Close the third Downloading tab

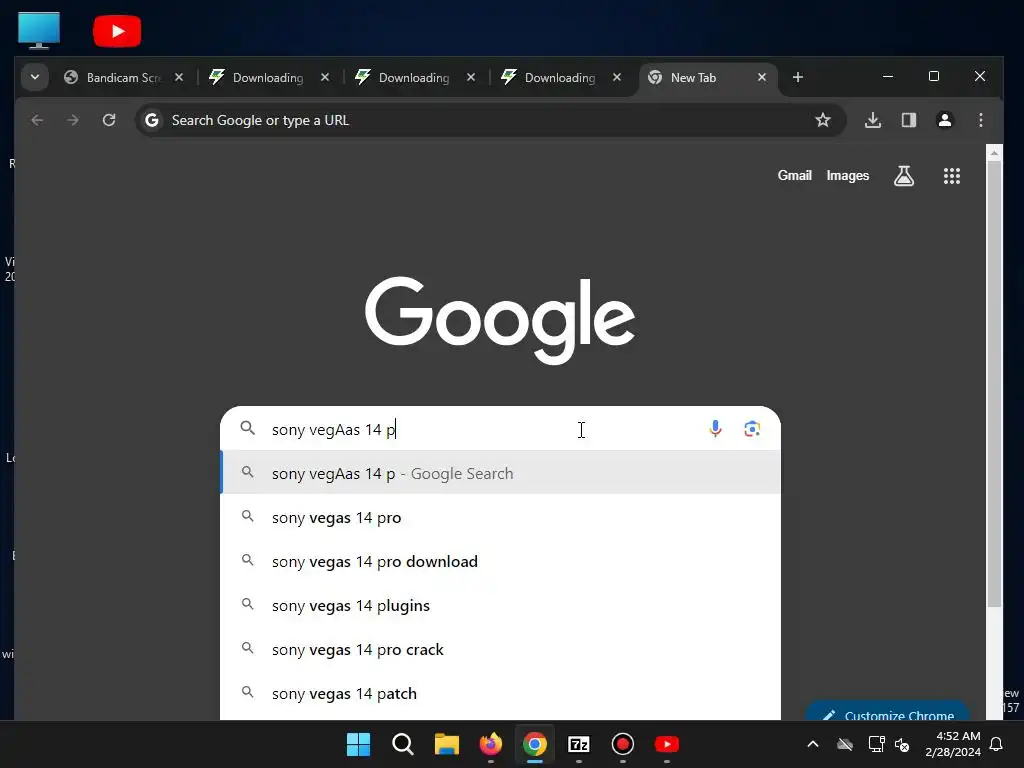[617, 77]
